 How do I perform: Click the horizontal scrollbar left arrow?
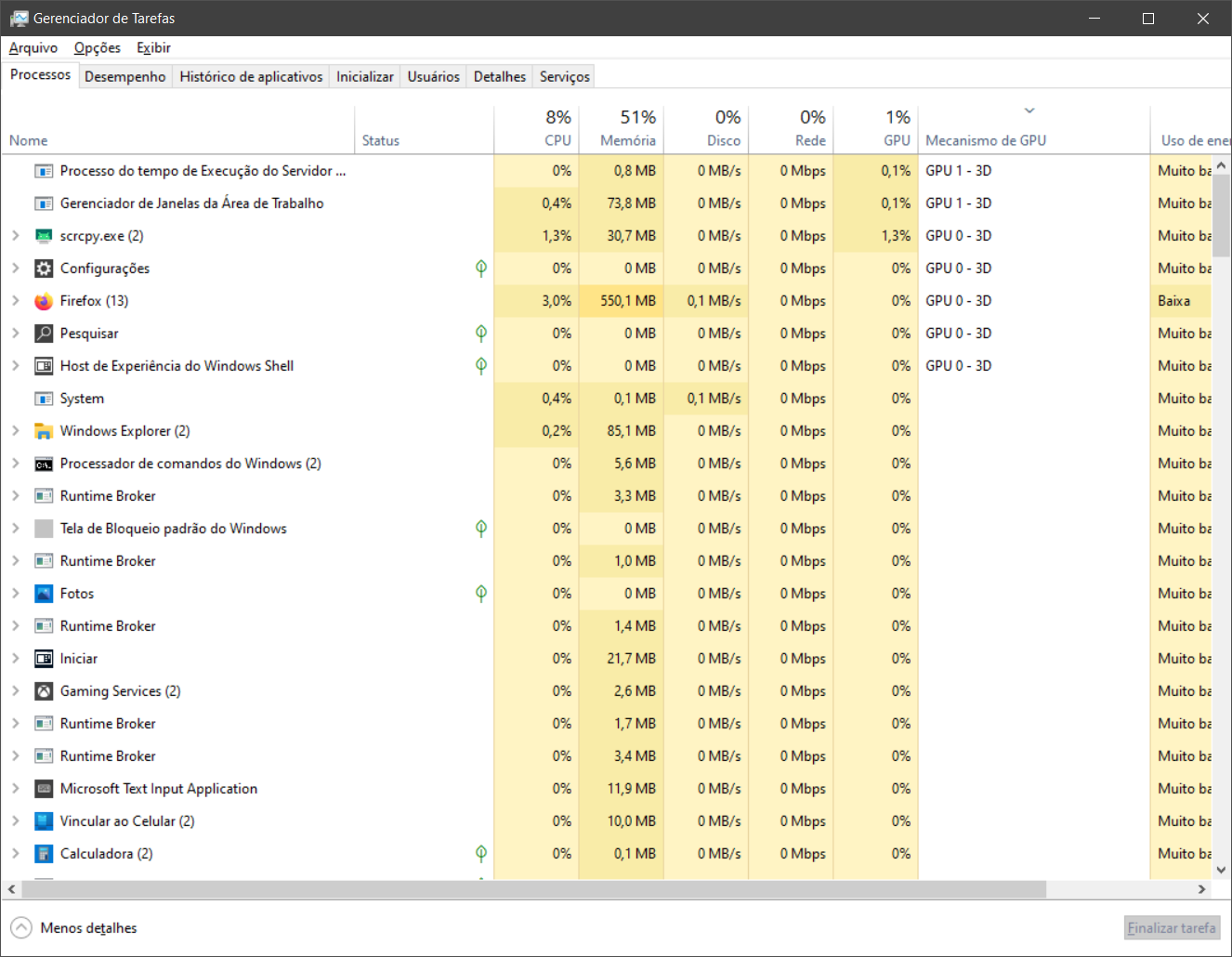[x=11, y=889]
